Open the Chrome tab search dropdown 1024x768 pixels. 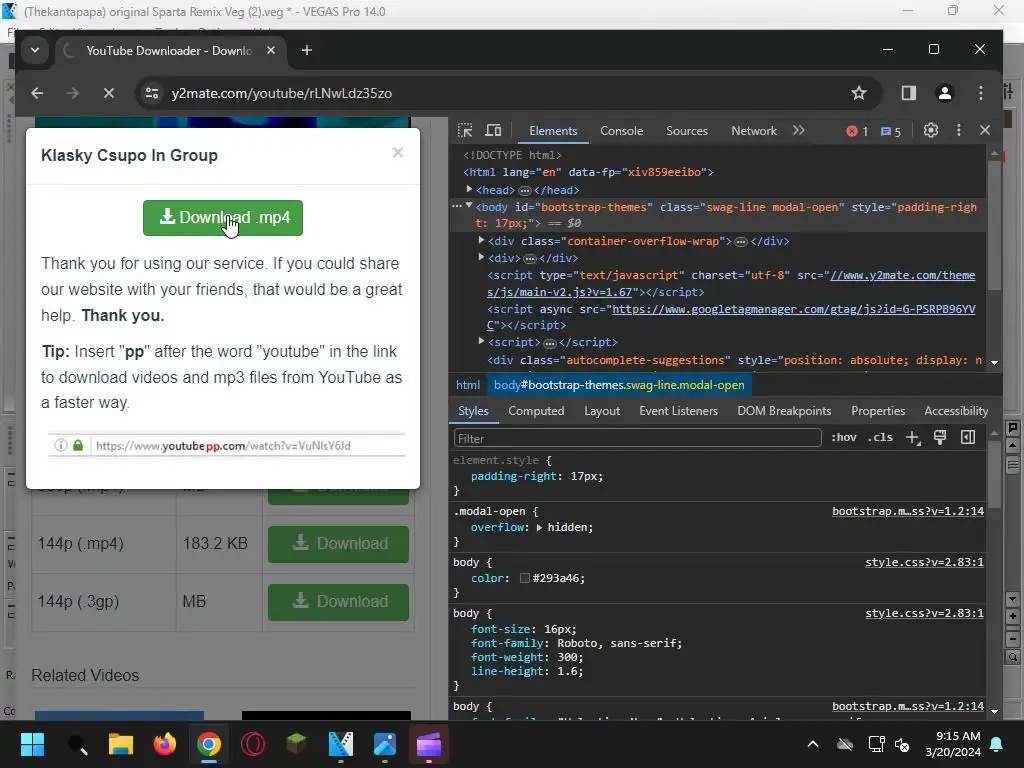[x=35, y=50]
